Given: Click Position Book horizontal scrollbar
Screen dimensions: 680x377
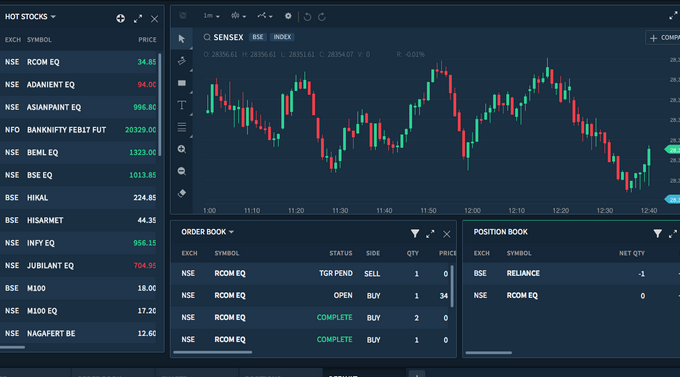Looking at the screenshot, I should pos(488,353).
